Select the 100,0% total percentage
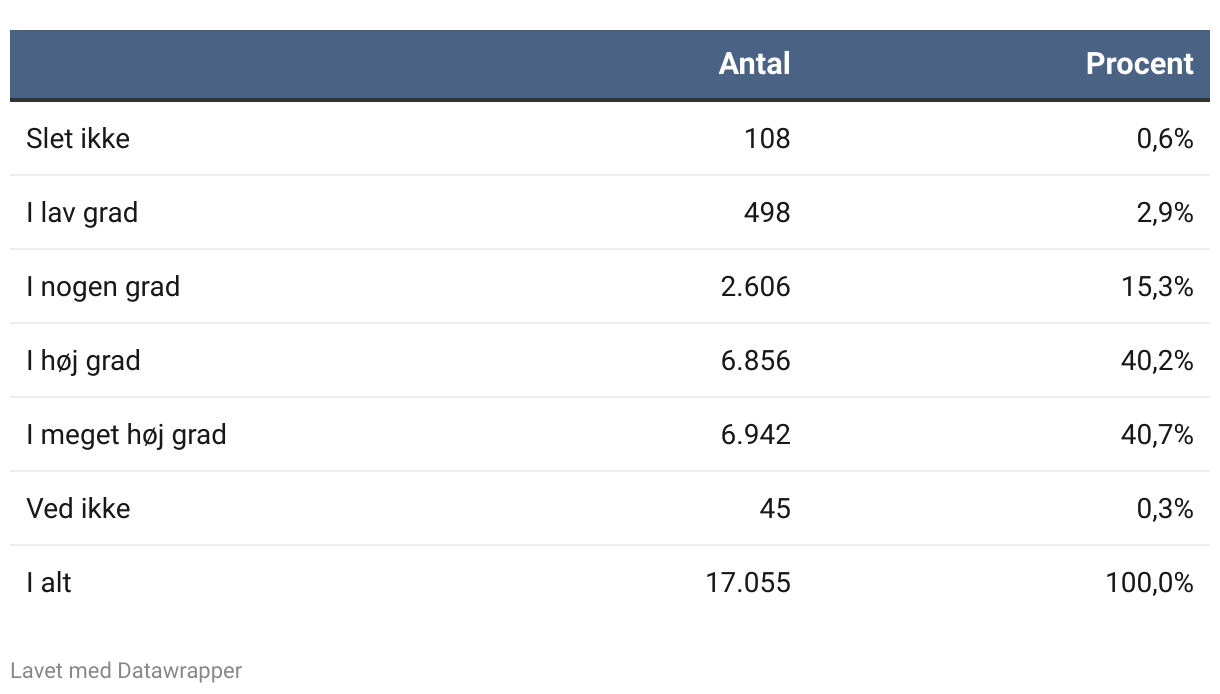Viewport: 1220px width, 694px height. coord(1149,582)
